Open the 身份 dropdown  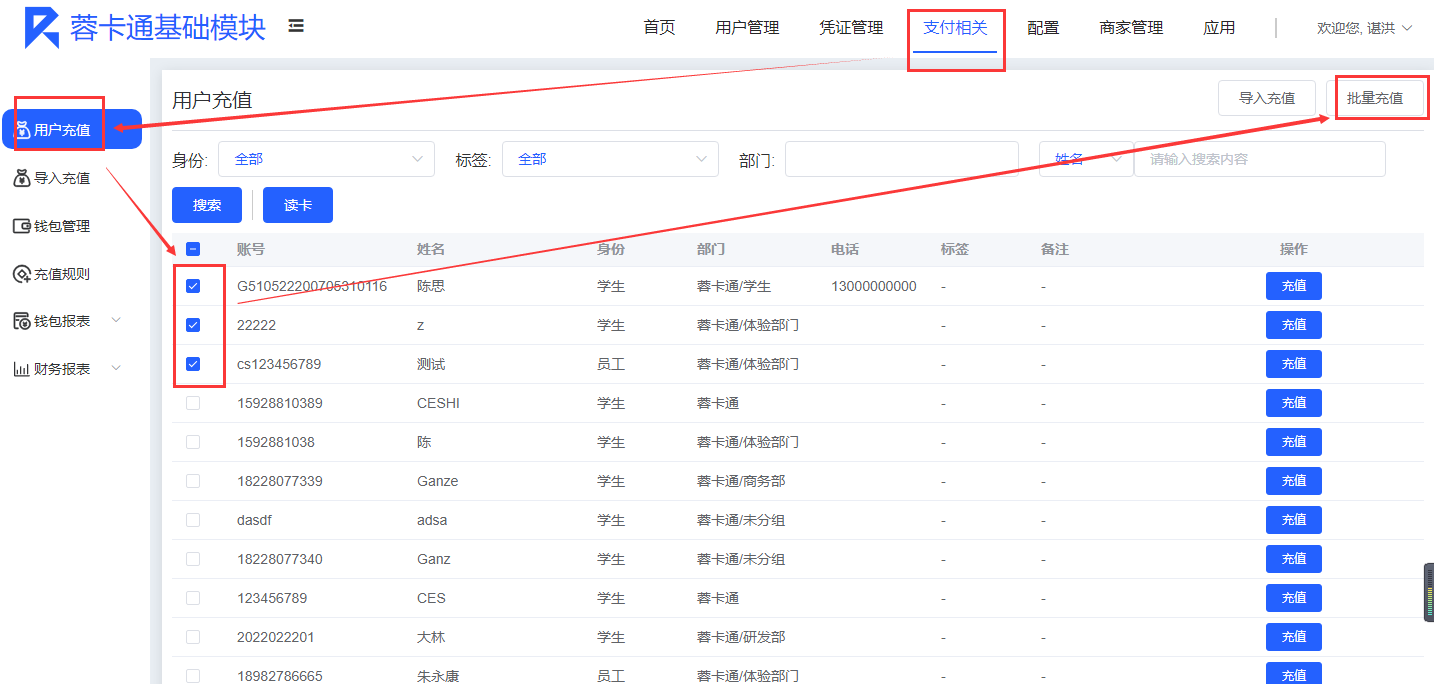326,159
